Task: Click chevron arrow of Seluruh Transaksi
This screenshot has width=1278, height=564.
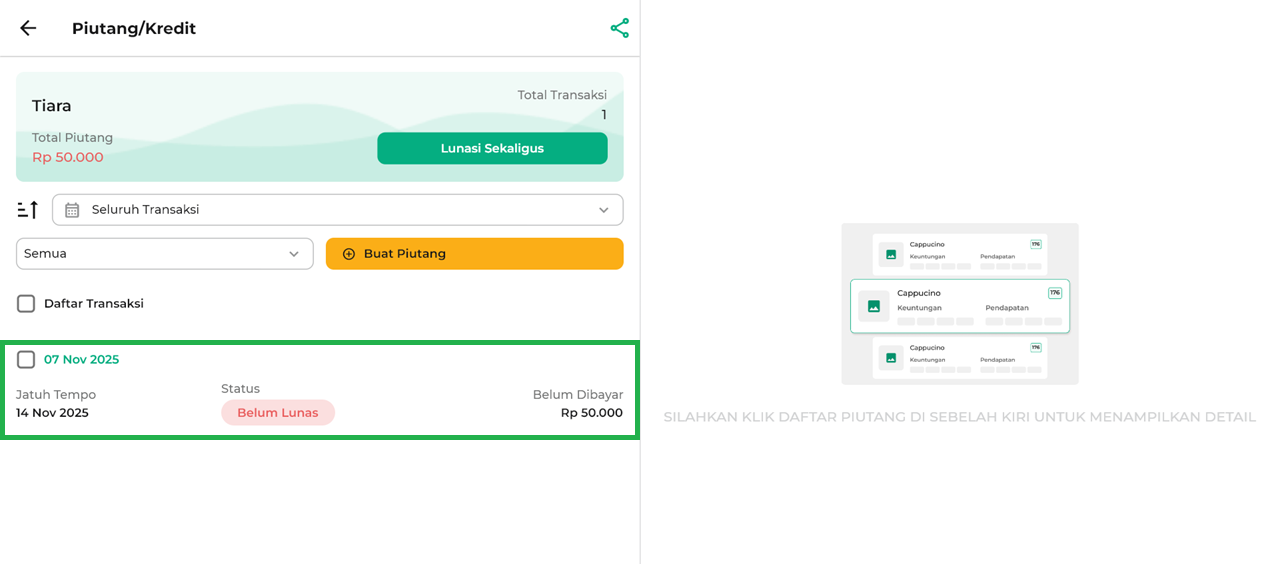Action: pyautogui.click(x=603, y=210)
